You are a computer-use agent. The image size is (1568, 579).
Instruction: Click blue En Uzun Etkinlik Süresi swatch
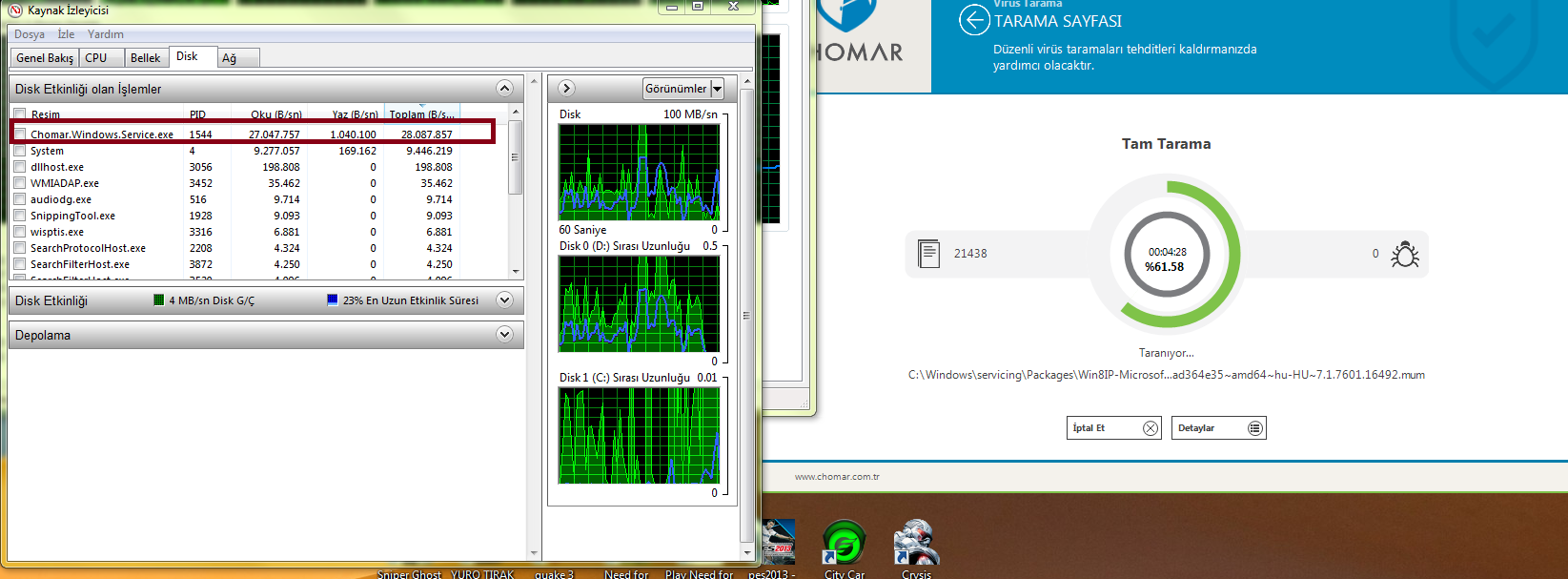[x=333, y=300]
